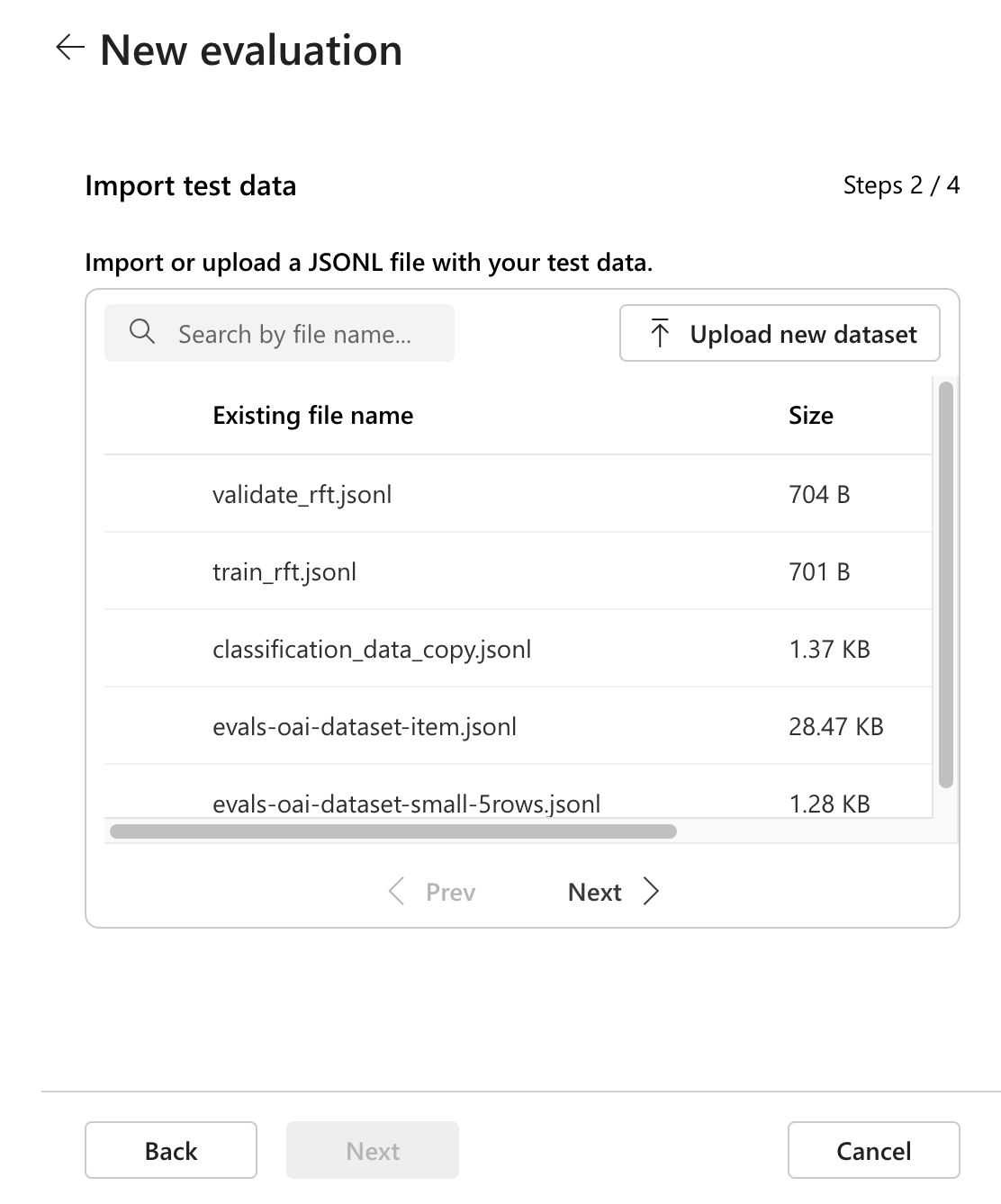Image resolution: width=1001 pixels, height=1204 pixels.
Task: Click the magnifier search icon
Action: point(141,332)
